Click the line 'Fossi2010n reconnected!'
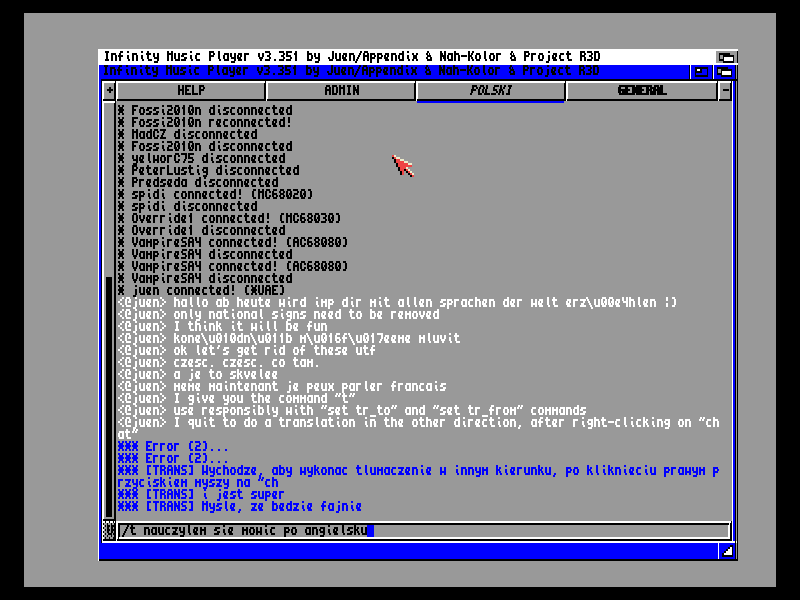The width and height of the screenshot is (800, 600). [x=205, y=122]
